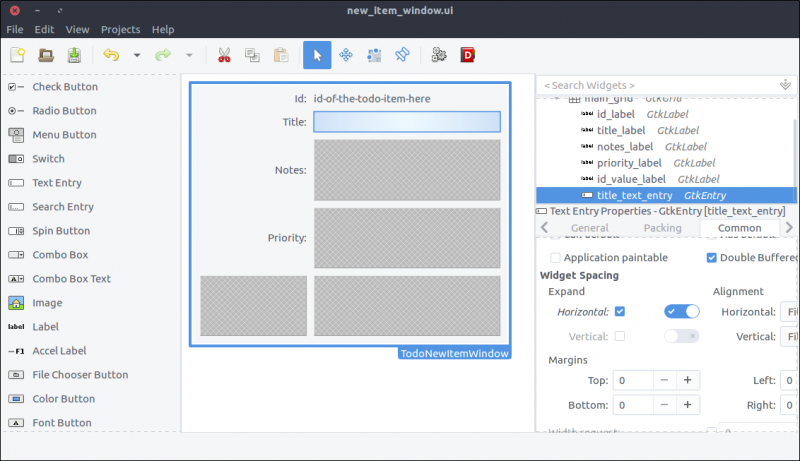
Task: Increase the Top margin with plus button
Action: tap(687, 381)
